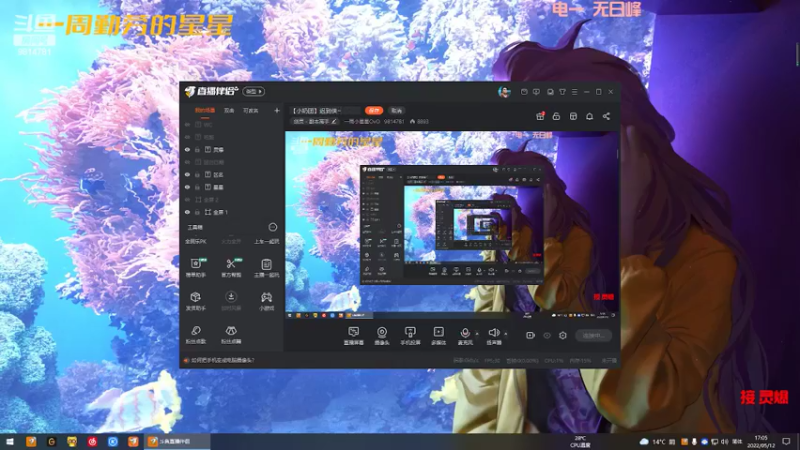This screenshot has height=450, width=800.
Task: Toggle the eye of the fourth greyed source layer
Action: [x=187, y=162]
